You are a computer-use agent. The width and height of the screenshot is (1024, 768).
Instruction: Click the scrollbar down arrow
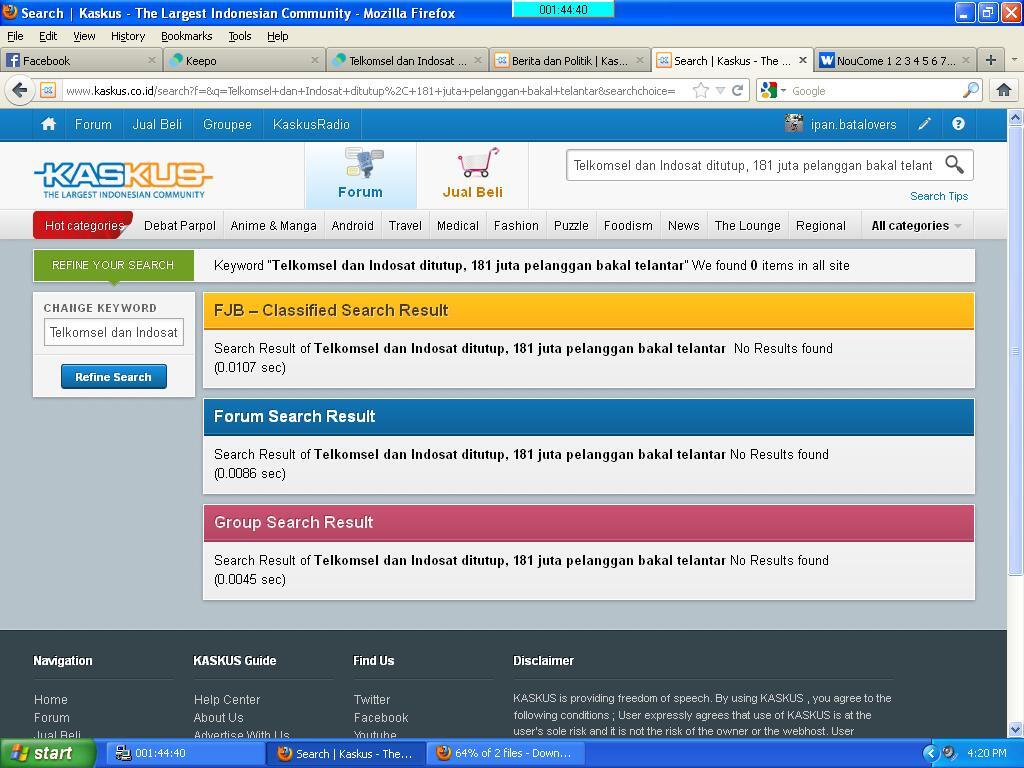coord(1015,729)
